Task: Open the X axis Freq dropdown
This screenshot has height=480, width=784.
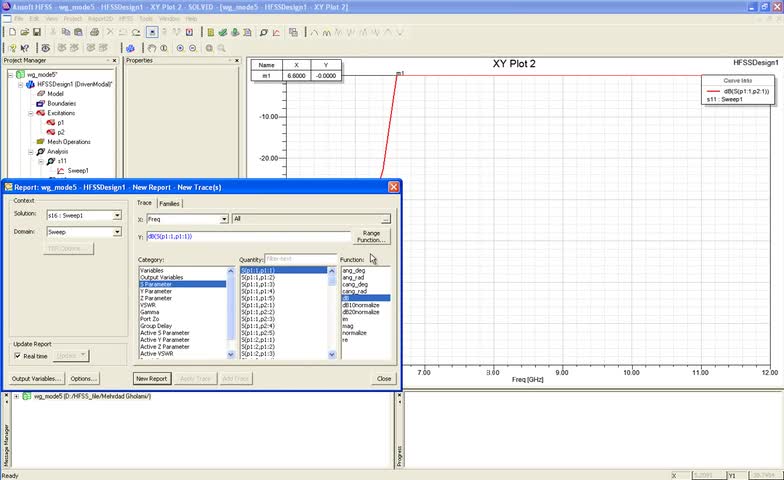Action: [x=223, y=218]
